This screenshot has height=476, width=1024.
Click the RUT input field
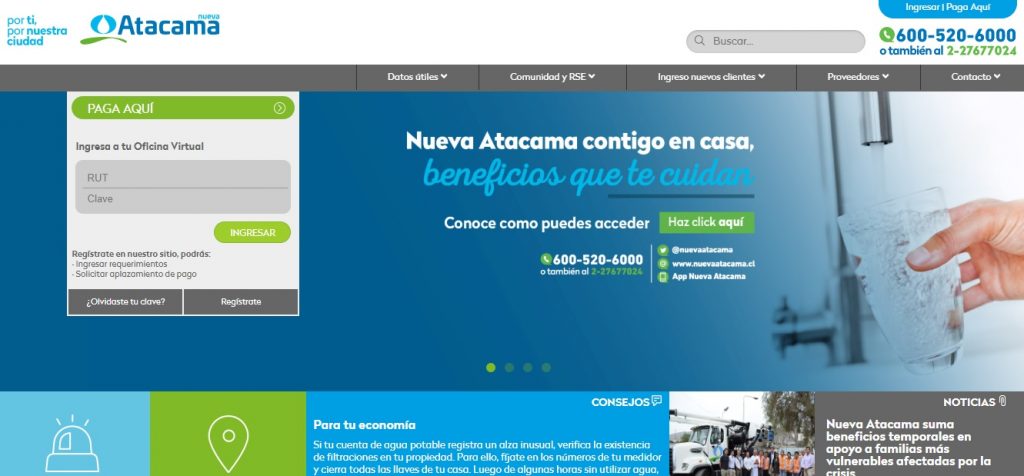coord(183,178)
